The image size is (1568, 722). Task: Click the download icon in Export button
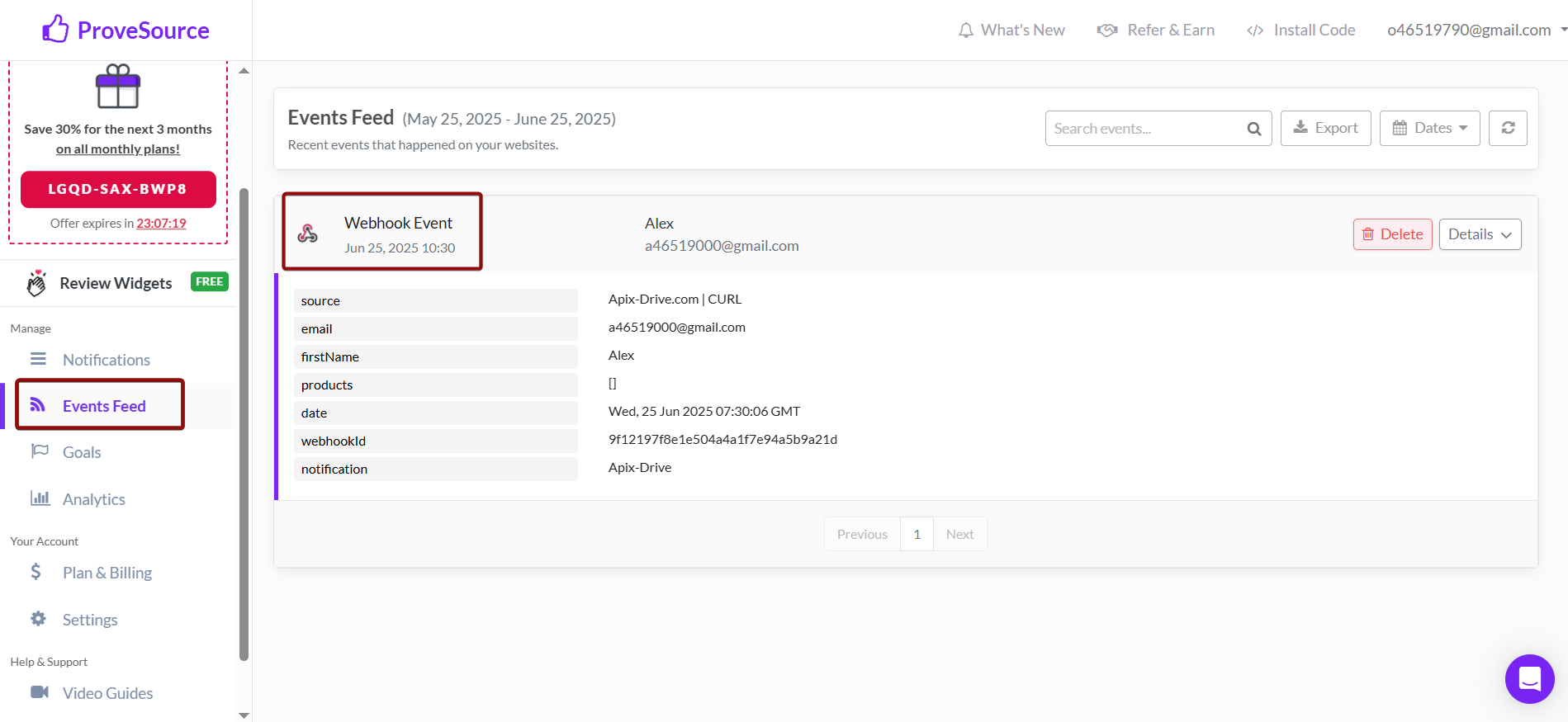1300,127
